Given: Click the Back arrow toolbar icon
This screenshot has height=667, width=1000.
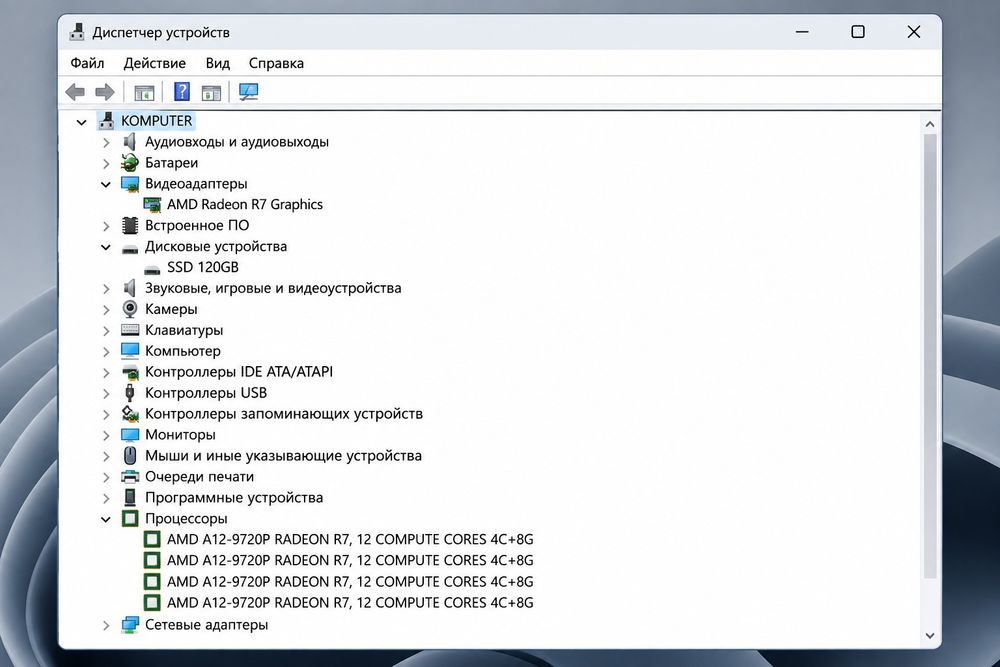Looking at the screenshot, I should tap(75, 92).
